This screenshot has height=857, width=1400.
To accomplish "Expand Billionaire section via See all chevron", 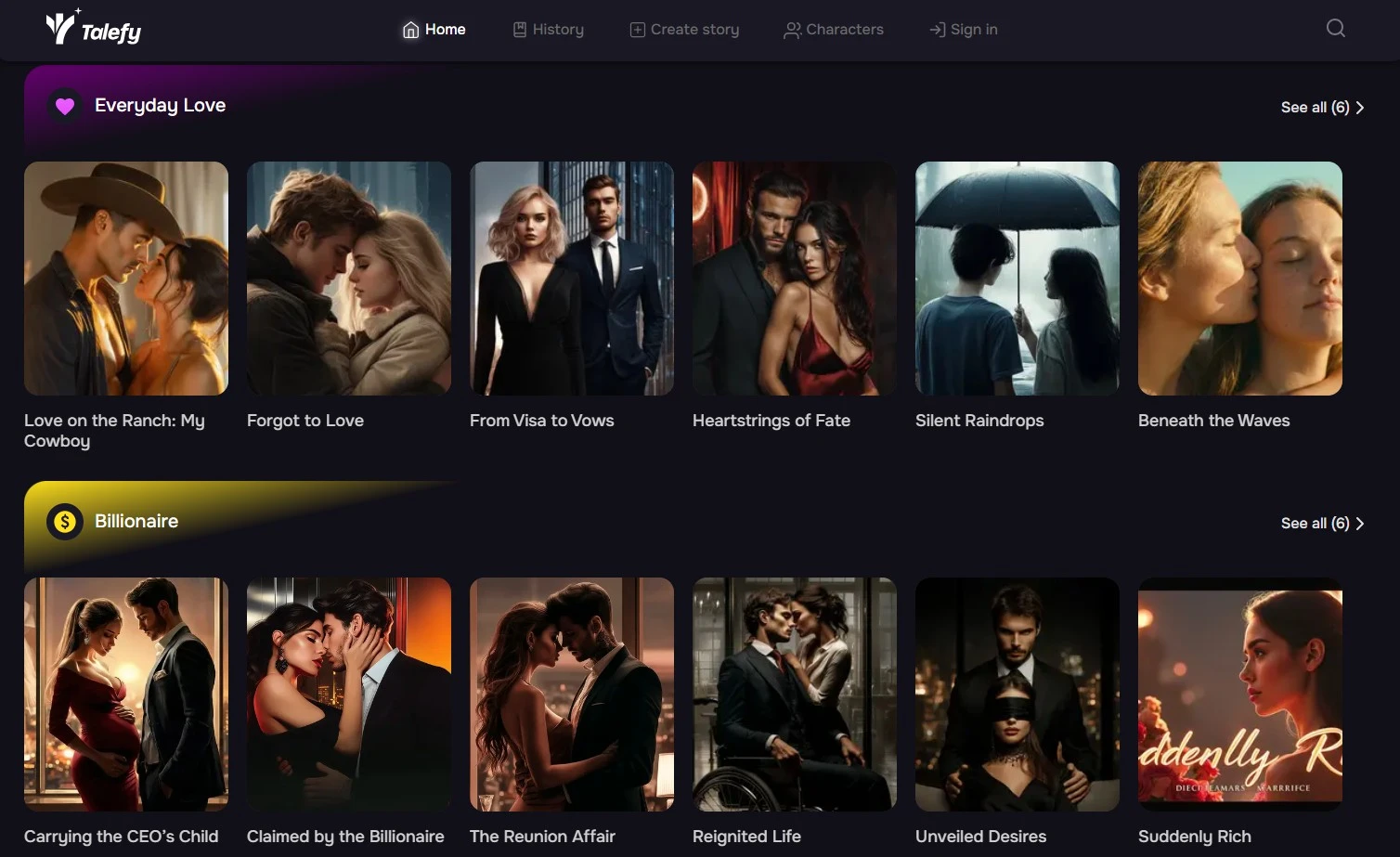I will point(1360,524).
